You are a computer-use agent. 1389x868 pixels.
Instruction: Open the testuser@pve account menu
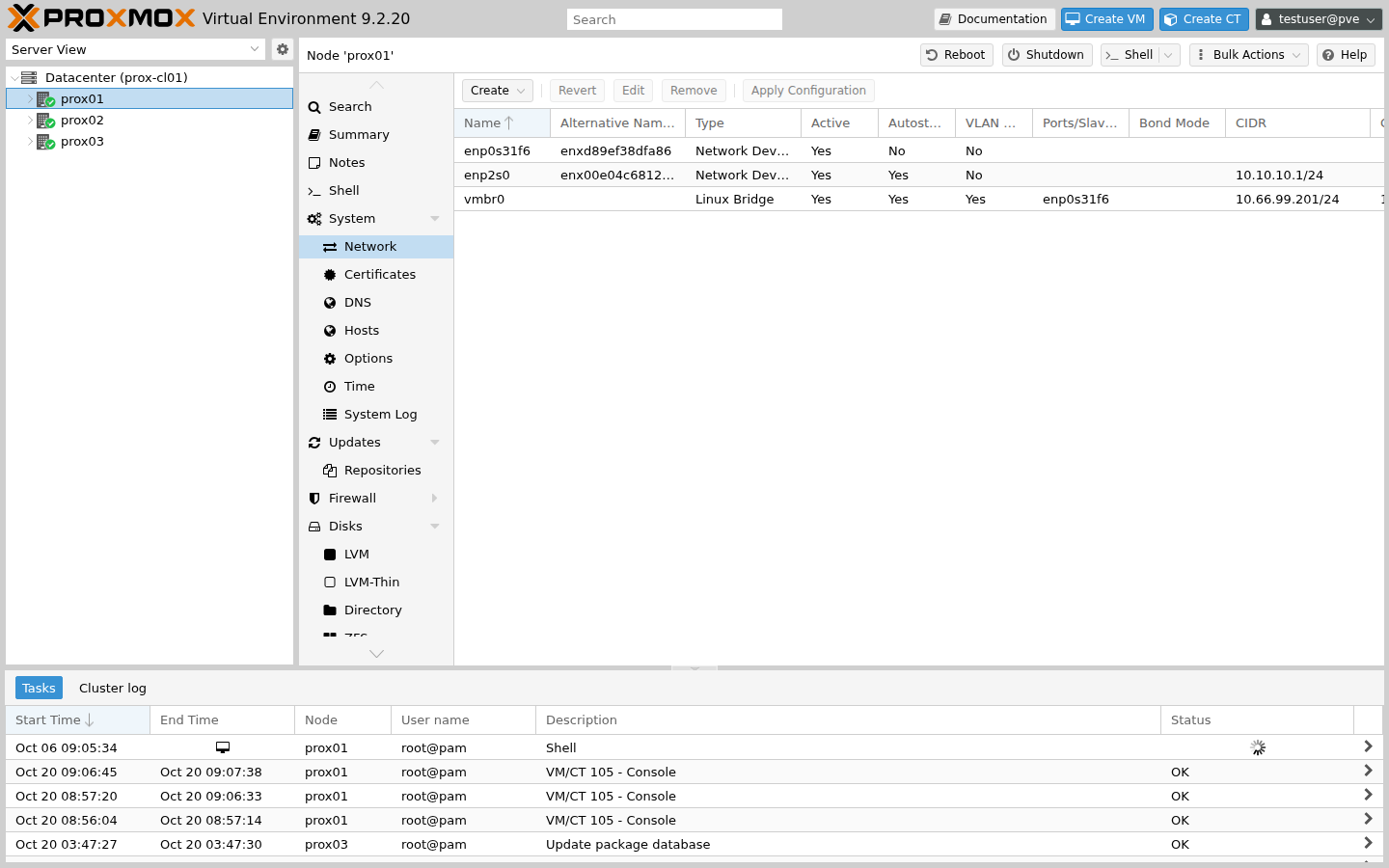click(1319, 19)
